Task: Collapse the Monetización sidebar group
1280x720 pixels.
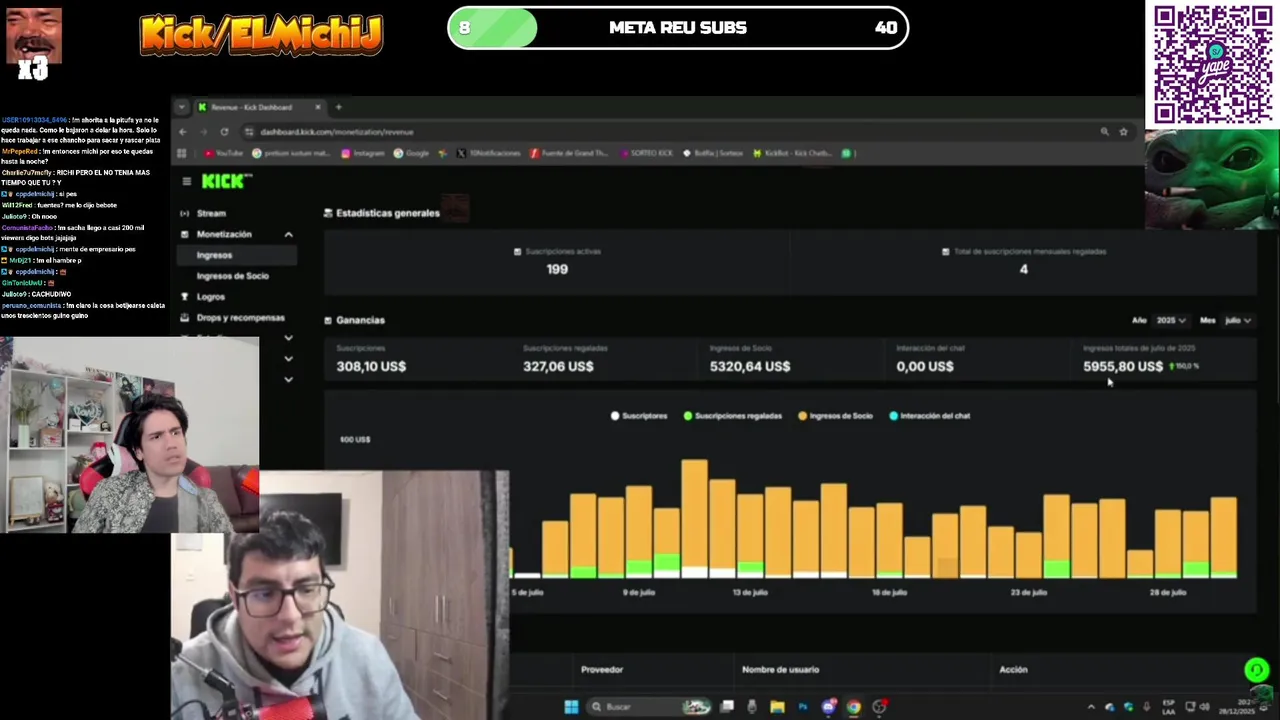Action: coord(288,234)
